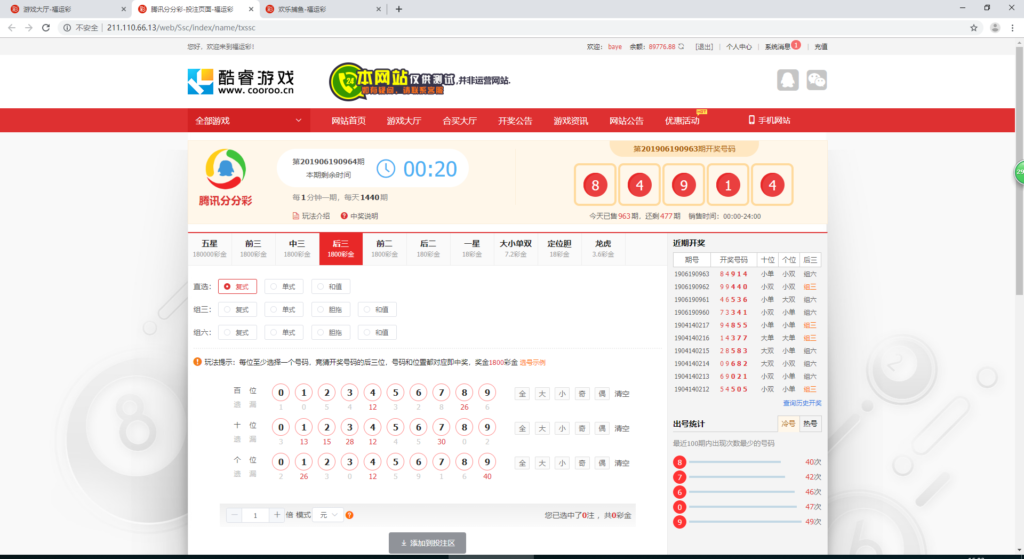Switch to the 五星 play tab

[209, 248]
